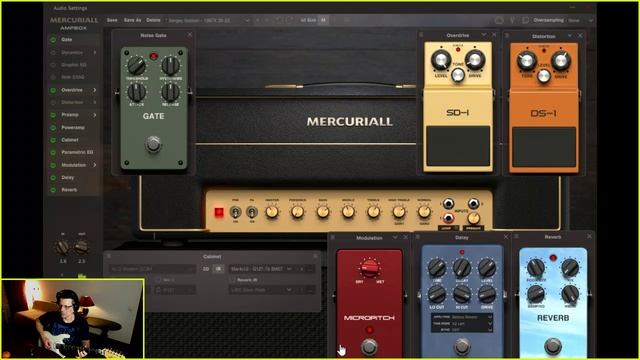Image resolution: width=640 pixels, height=360 pixels.
Task: Click the GATE pedal Release knob
Action: pyautogui.click(x=170, y=92)
